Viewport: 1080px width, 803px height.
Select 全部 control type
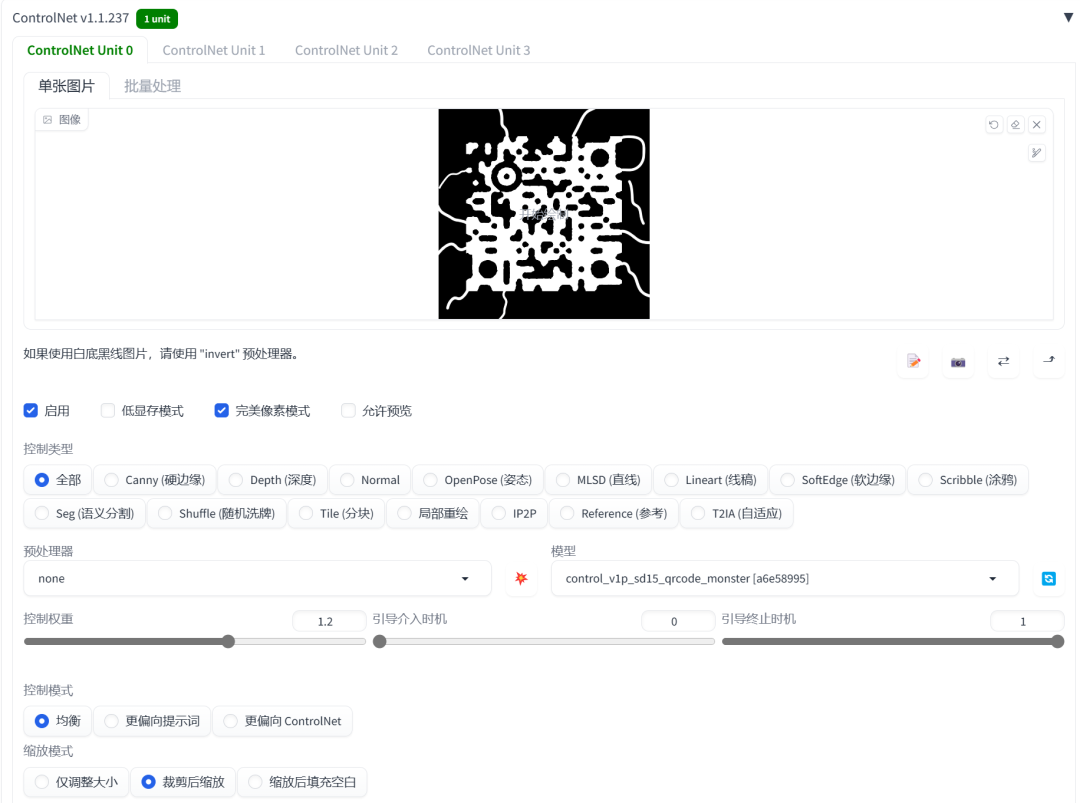58,480
